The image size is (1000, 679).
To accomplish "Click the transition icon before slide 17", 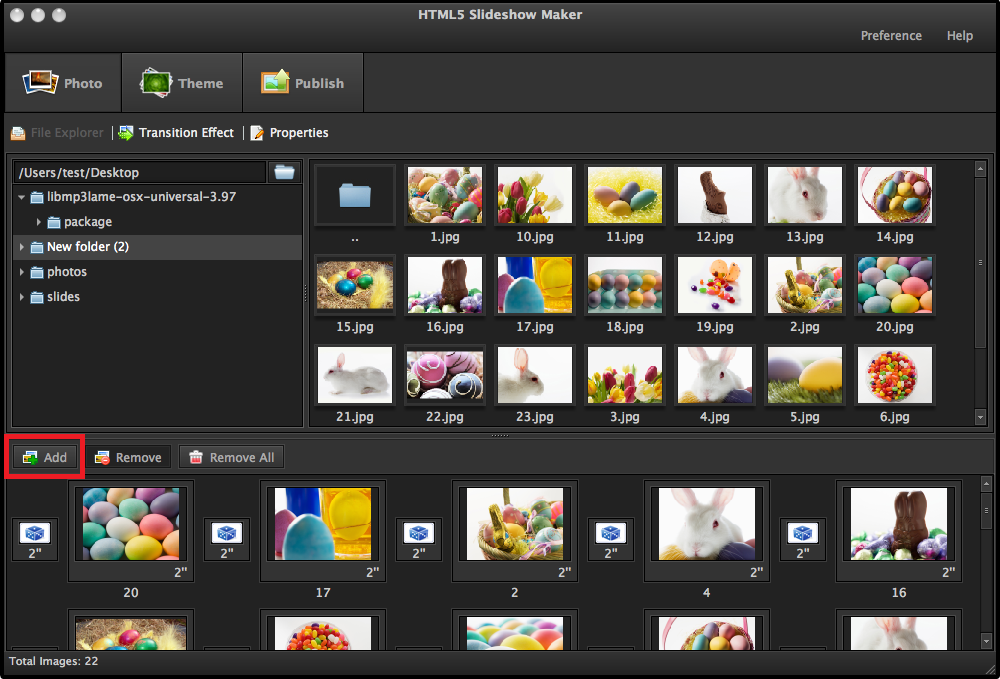I will pyautogui.click(x=227, y=533).
